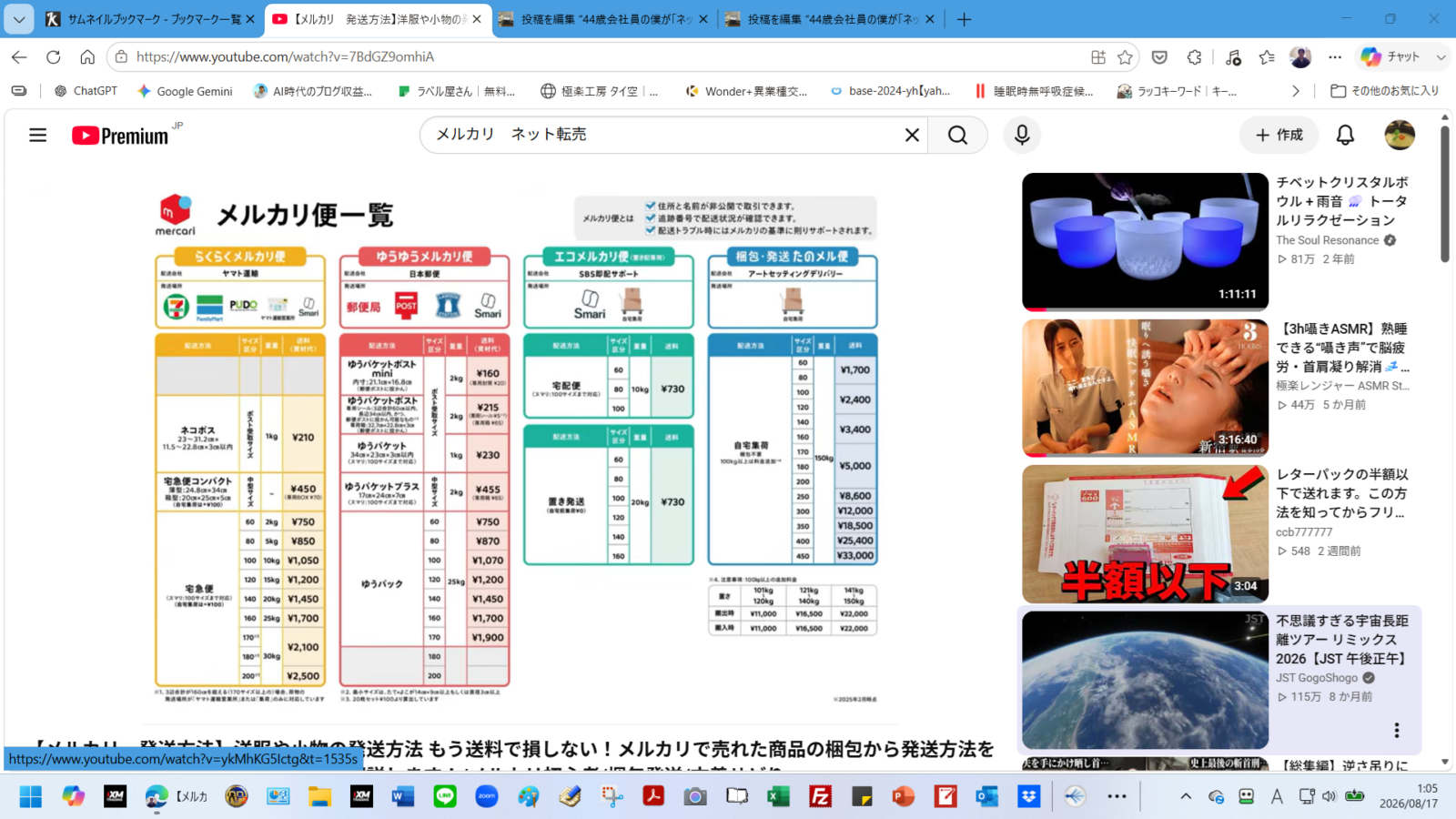Open the Wonder+異業種交 bookmark
Screen dimensions: 1456x819
746,91
